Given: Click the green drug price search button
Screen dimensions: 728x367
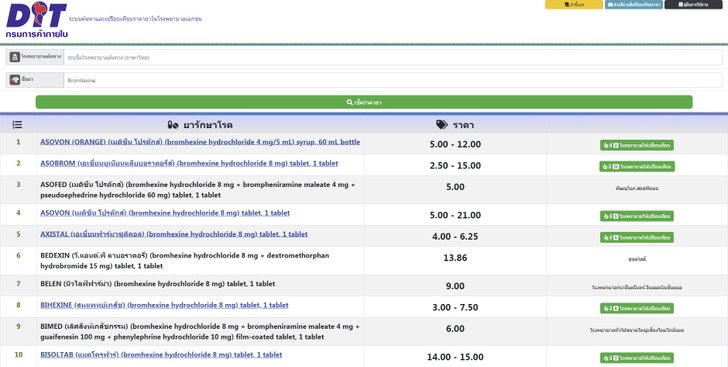Looking at the screenshot, I should tap(364, 102).
